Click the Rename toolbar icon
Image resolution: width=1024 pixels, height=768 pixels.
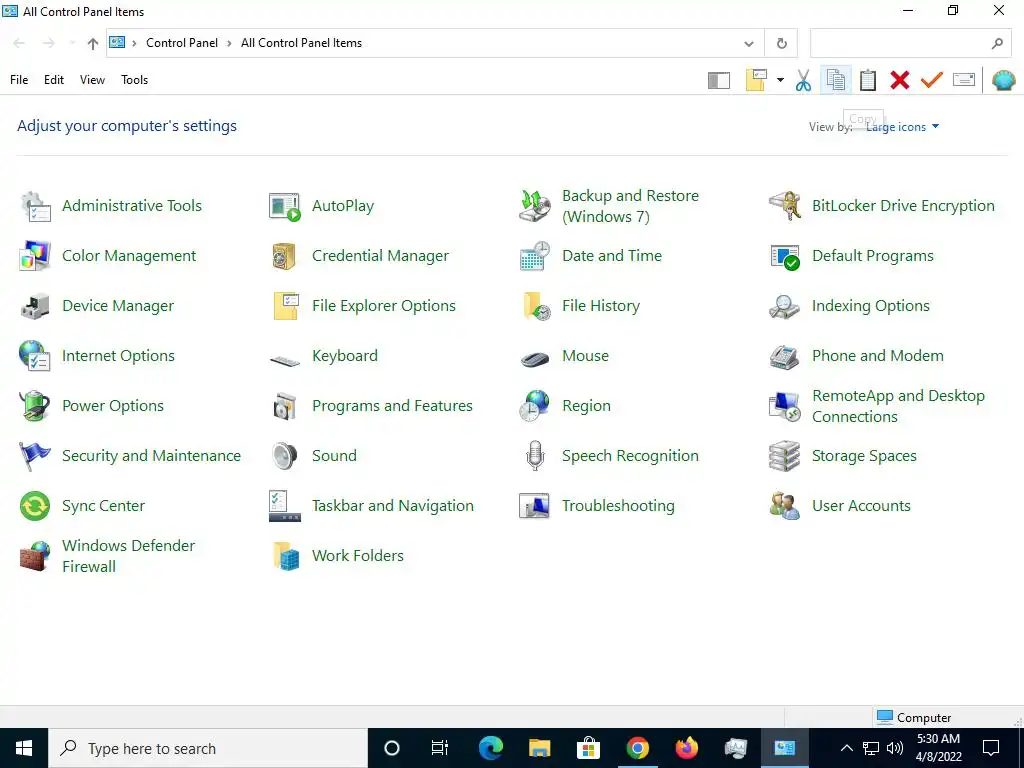tap(964, 80)
